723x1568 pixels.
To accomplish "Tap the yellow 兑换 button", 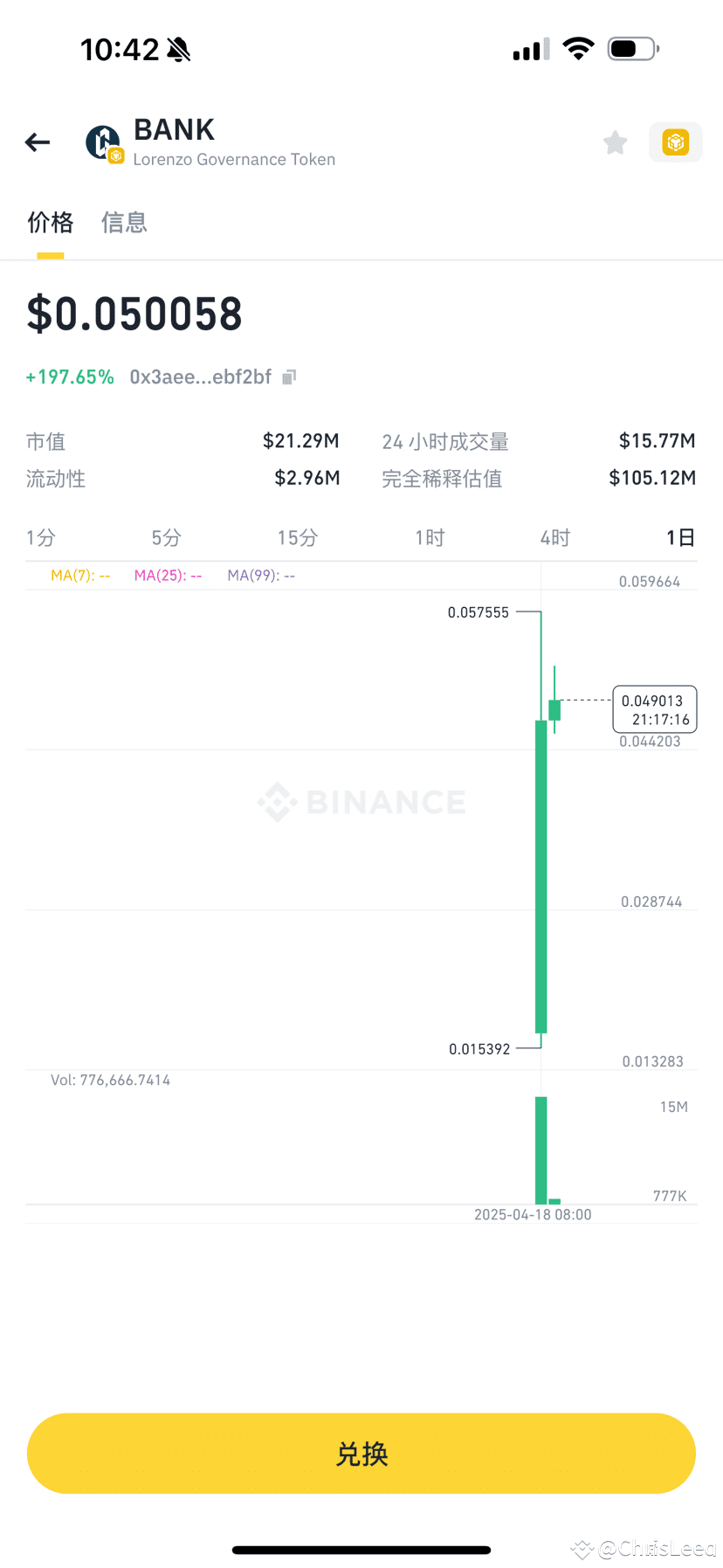I will 361,1454.
